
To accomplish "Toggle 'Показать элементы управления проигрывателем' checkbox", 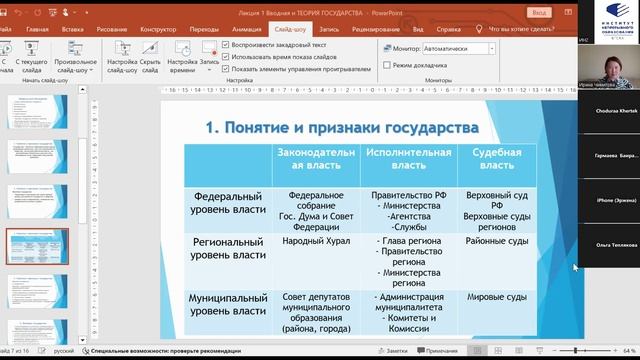I will point(225,69).
